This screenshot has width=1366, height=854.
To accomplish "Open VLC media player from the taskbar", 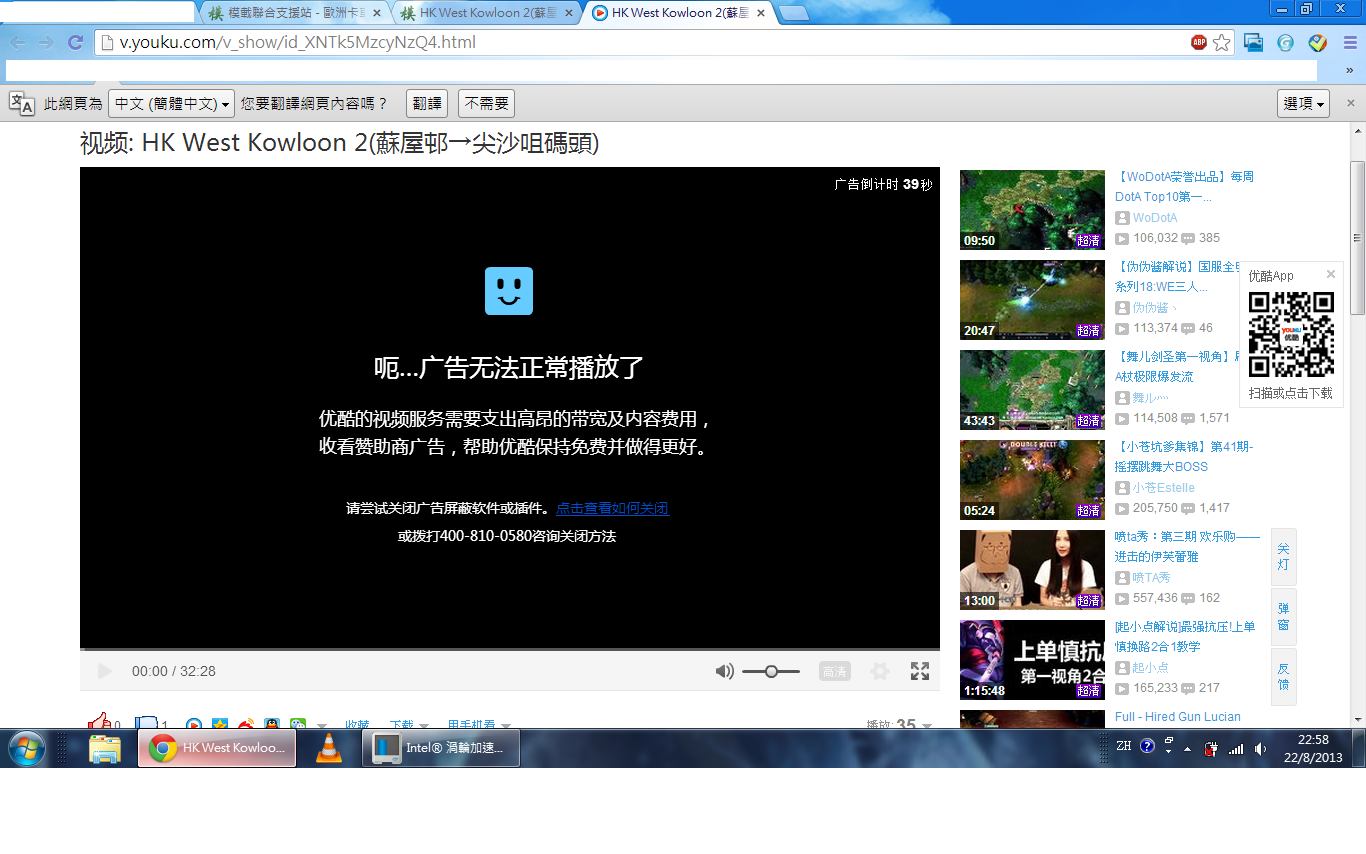I will (328, 748).
